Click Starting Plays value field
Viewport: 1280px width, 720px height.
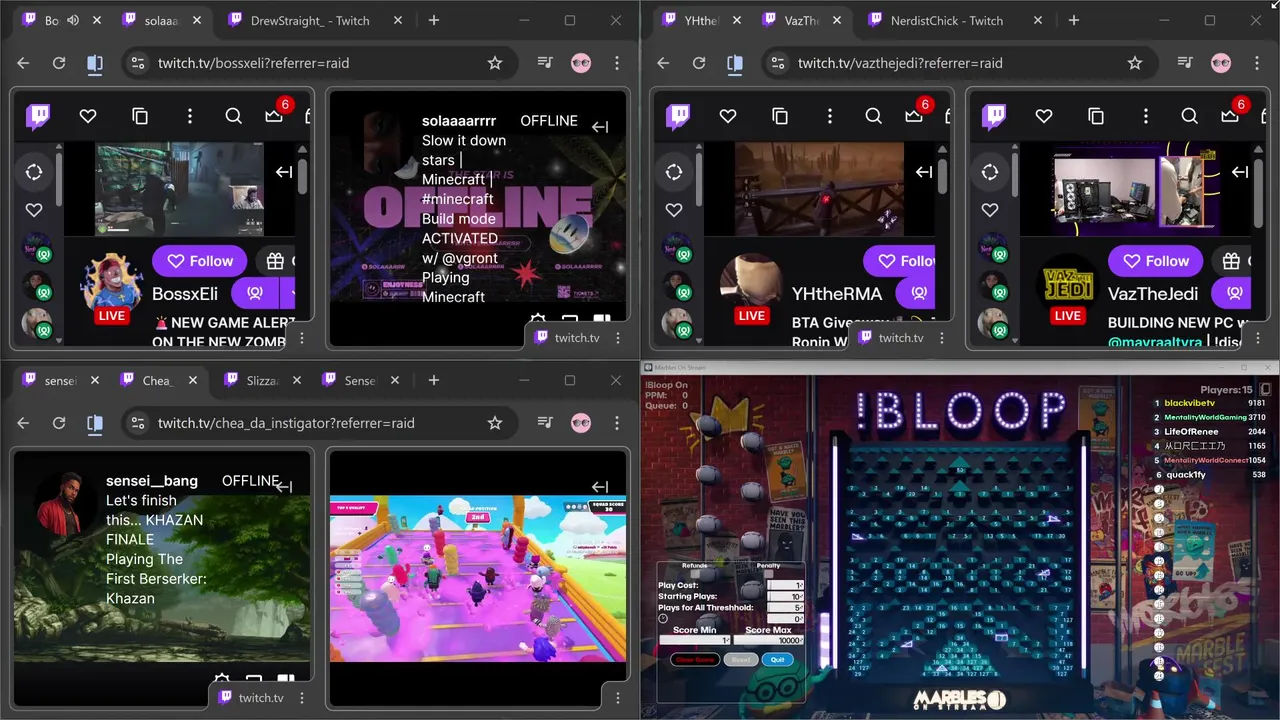(x=785, y=596)
